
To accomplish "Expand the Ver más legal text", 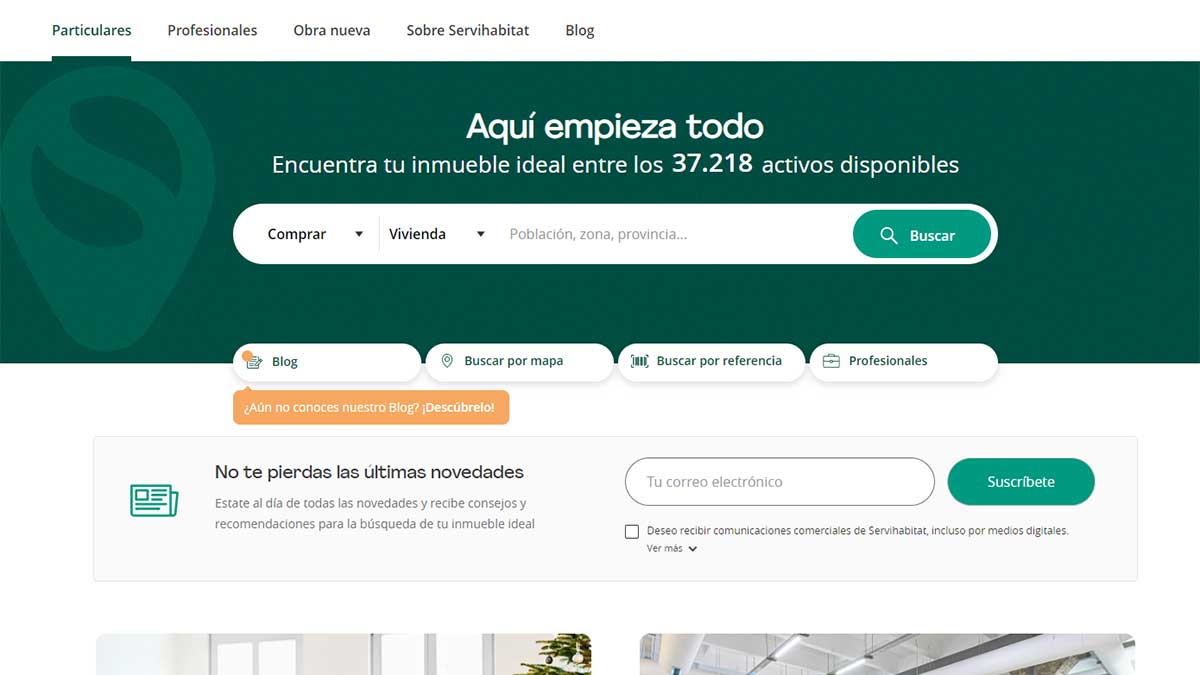I will click(x=671, y=549).
